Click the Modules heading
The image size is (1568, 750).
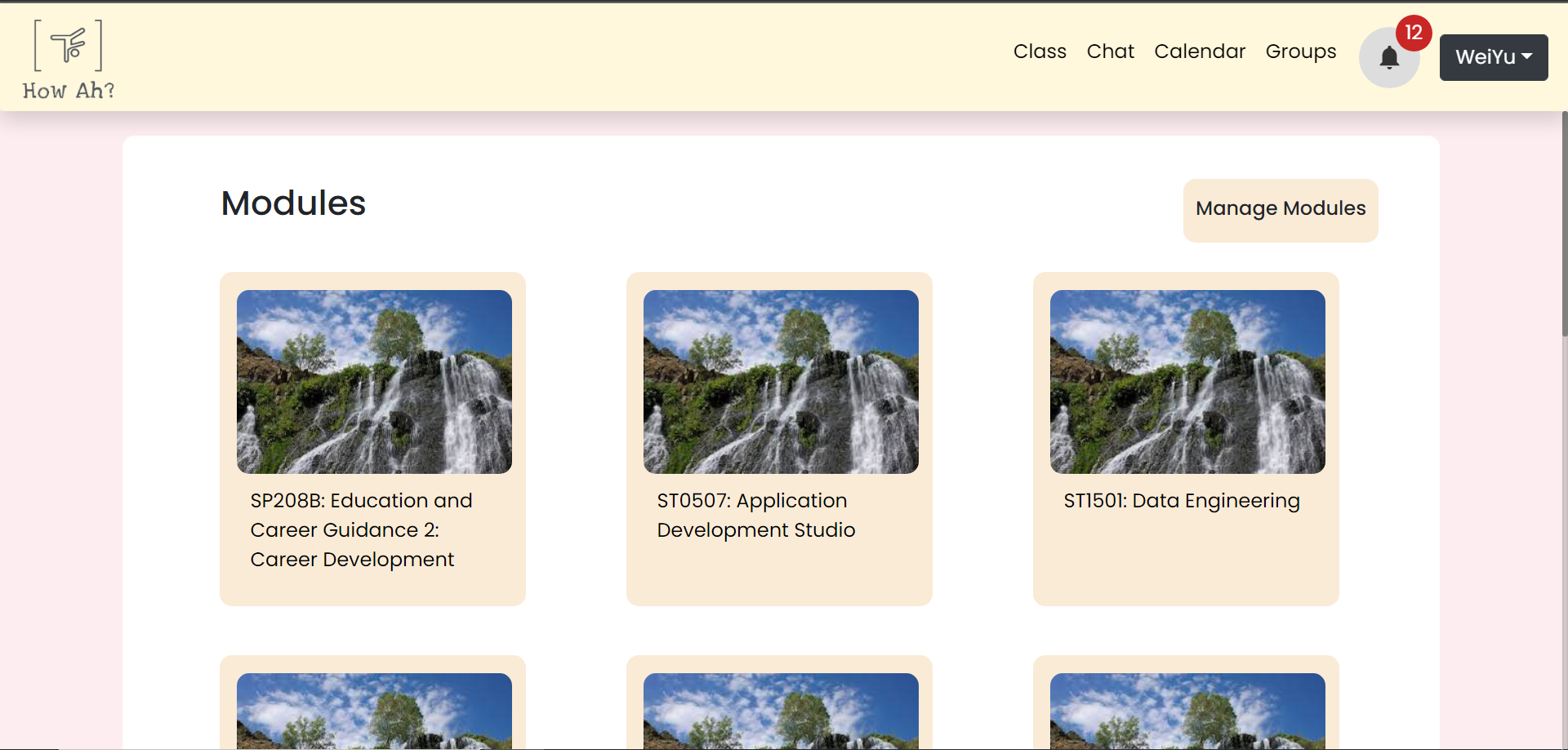tap(293, 203)
